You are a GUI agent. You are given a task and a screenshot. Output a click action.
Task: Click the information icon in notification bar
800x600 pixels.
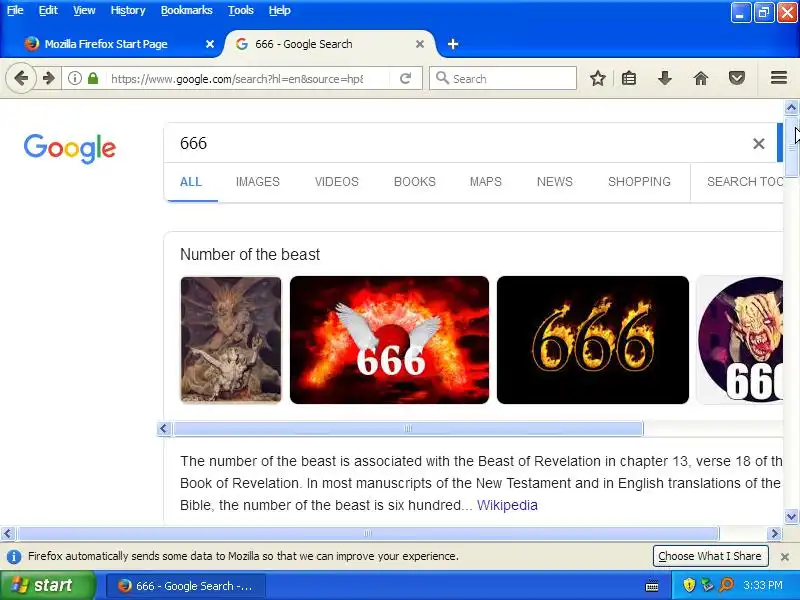pos(14,557)
